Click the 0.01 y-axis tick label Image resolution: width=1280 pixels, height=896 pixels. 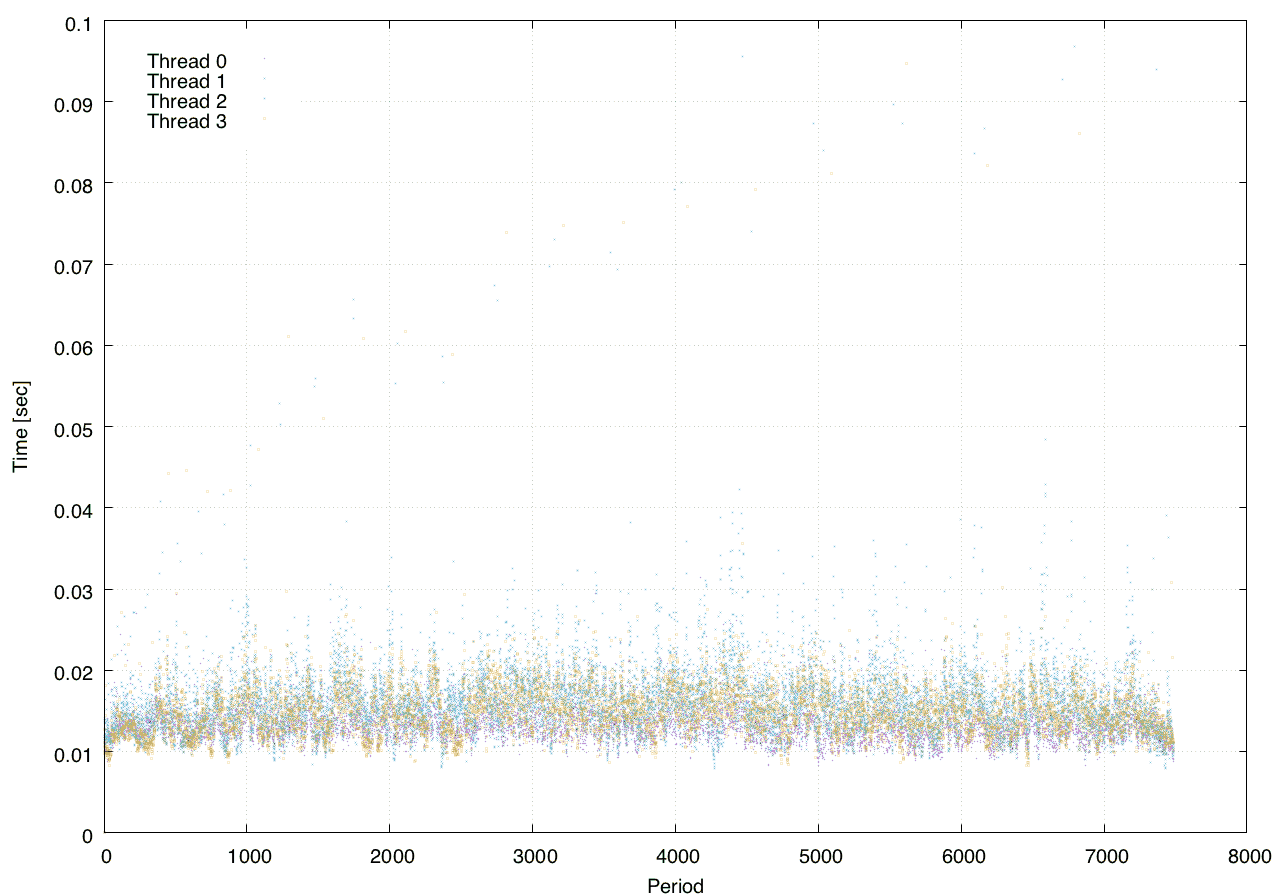[72, 753]
